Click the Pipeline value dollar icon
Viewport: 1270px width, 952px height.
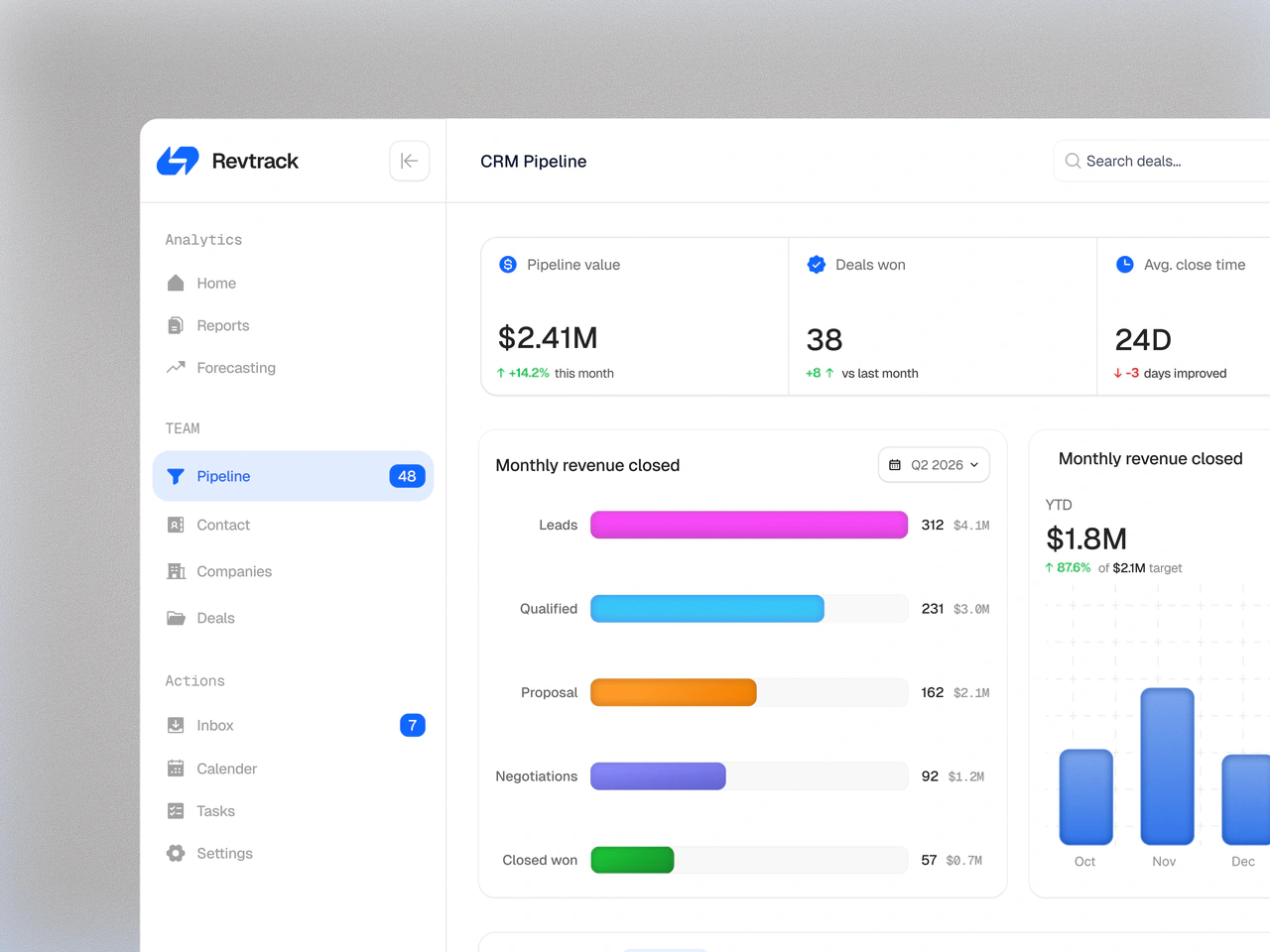(x=508, y=265)
